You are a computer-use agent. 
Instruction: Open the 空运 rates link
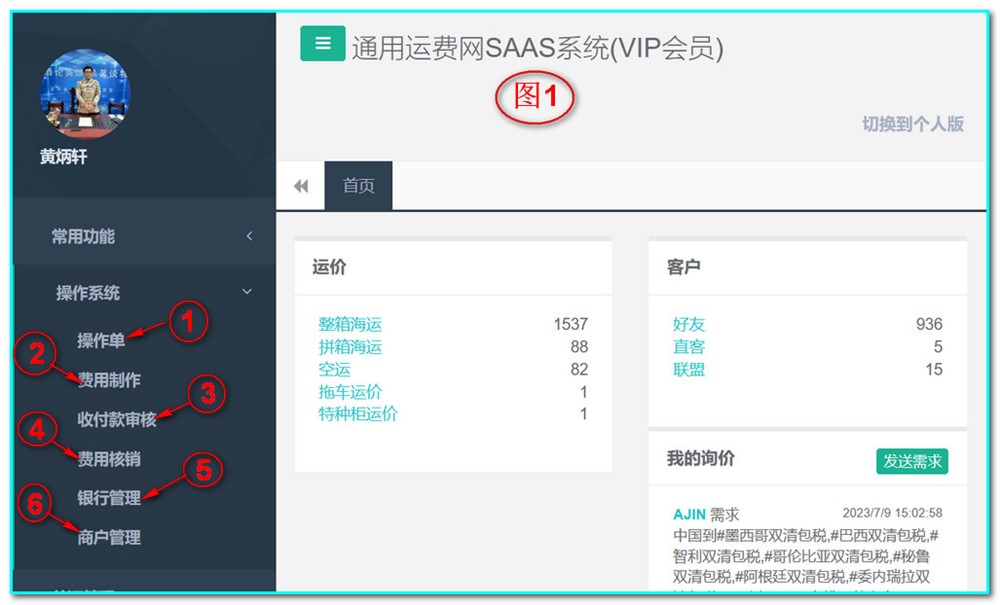coord(334,369)
